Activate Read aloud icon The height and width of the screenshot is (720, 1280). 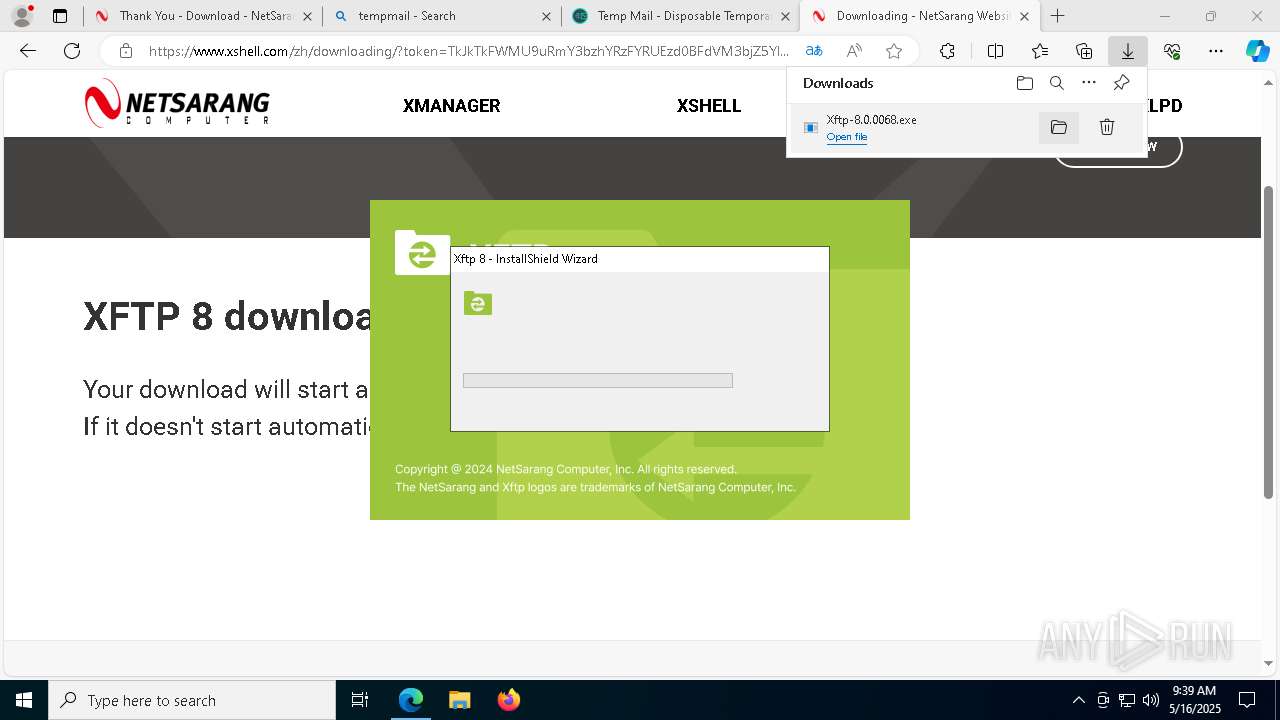pyautogui.click(x=854, y=51)
